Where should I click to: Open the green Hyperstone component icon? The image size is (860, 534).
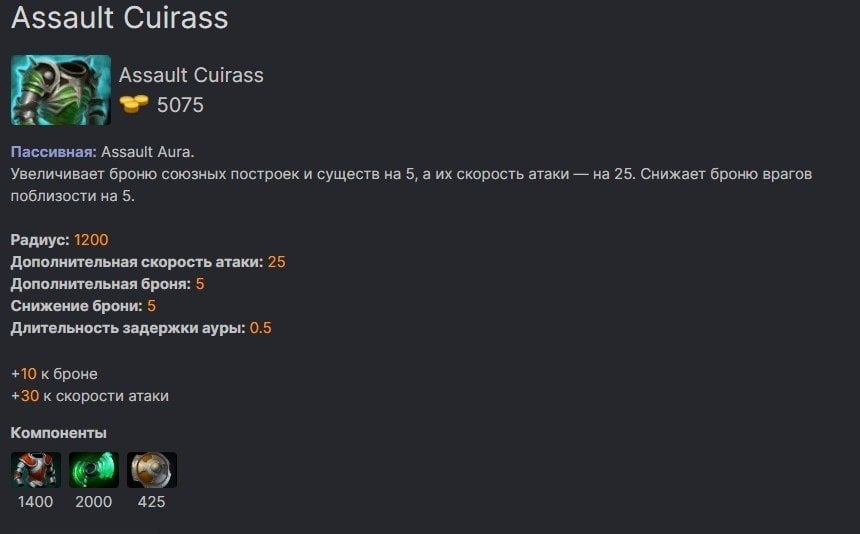(94, 470)
